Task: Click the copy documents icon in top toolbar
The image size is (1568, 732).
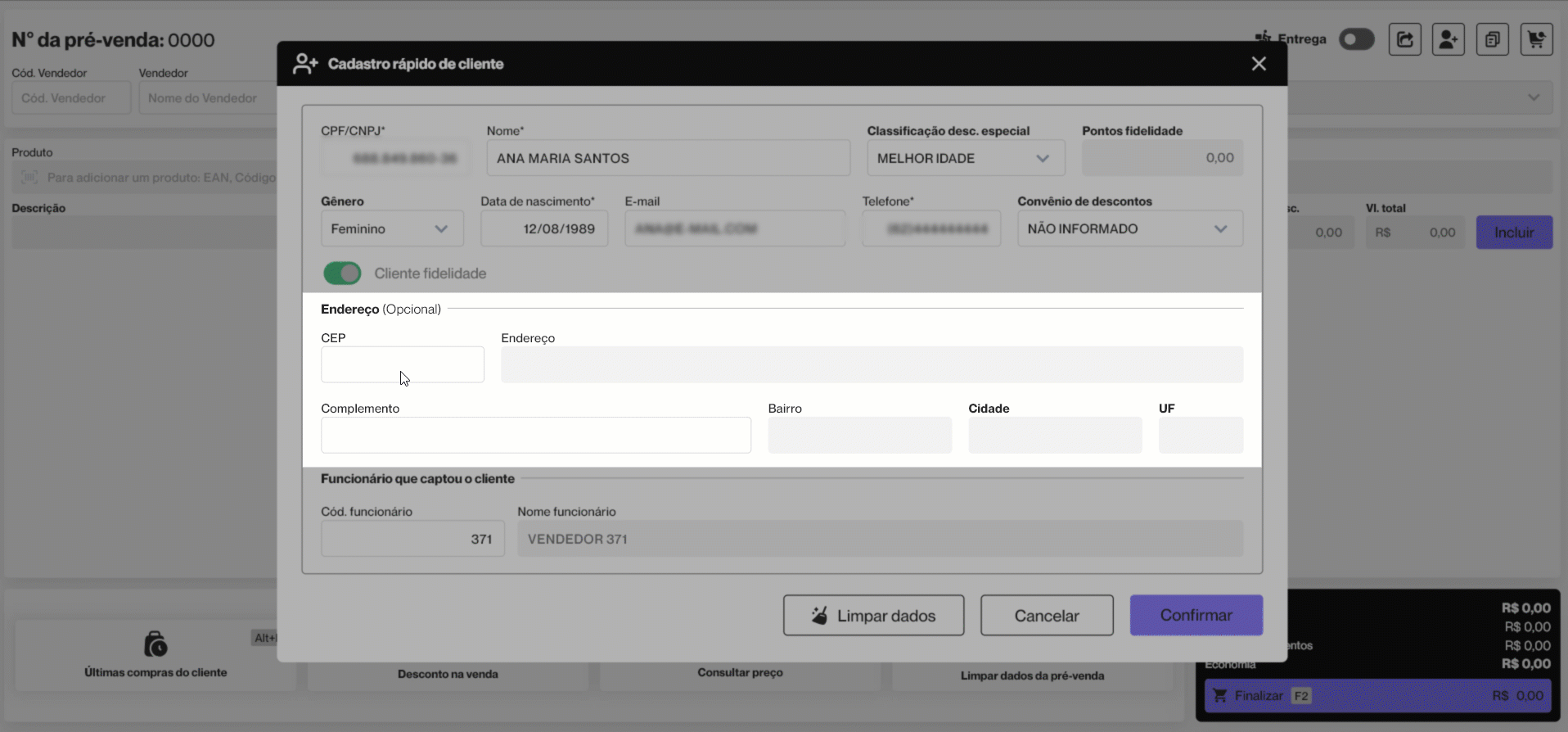Action: 1492,39
